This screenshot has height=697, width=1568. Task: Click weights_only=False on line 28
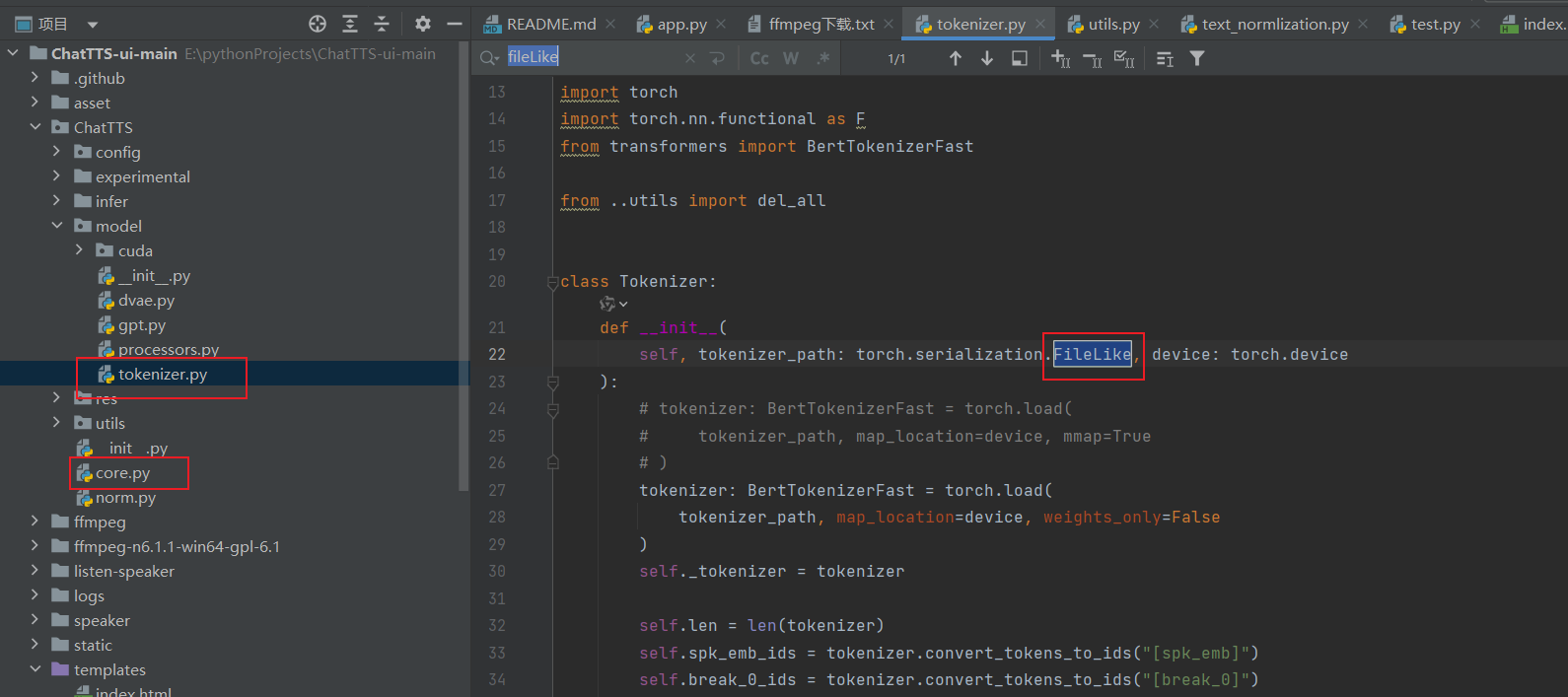coord(1131,517)
